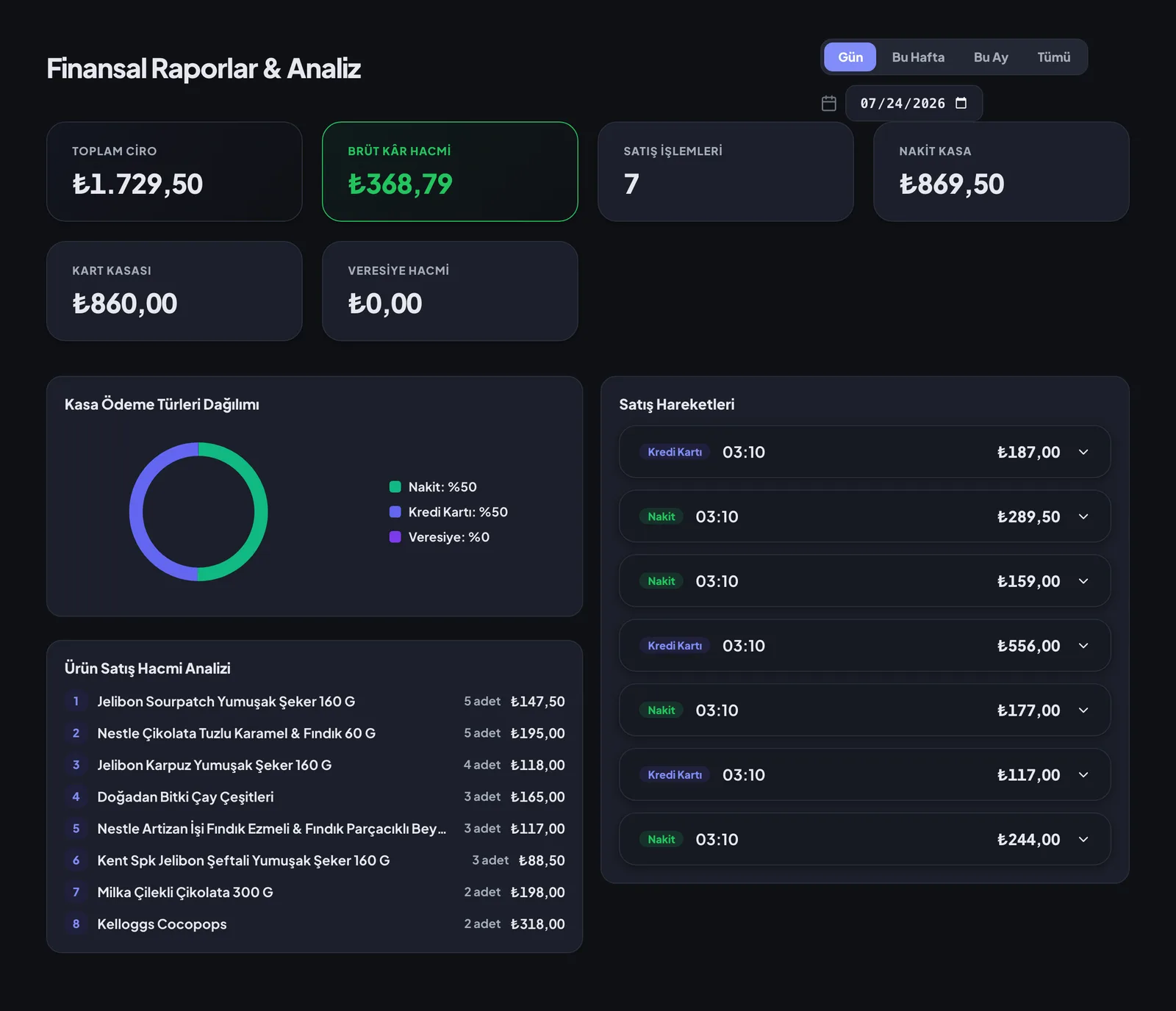Image resolution: width=1176 pixels, height=1011 pixels.
Task: Select Kent Spk Jelibon Şeftali row
Action: [x=315, y=860]
